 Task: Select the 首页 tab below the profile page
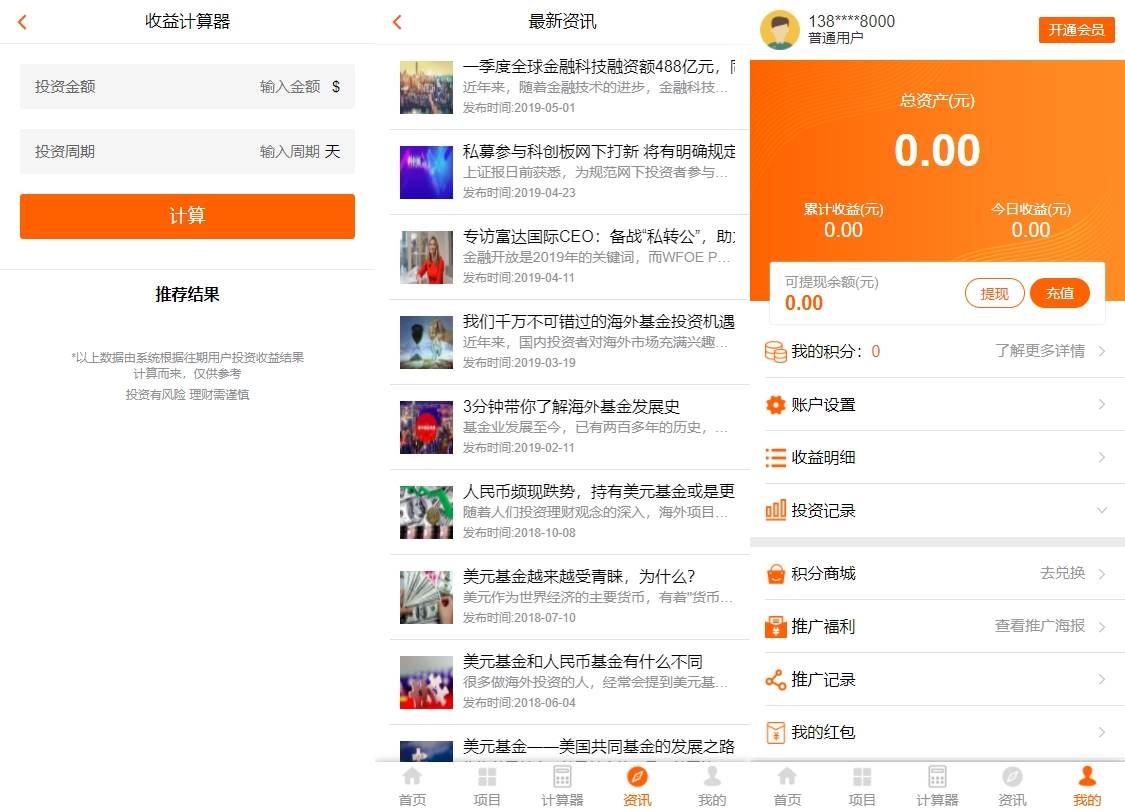[x=787, y=786]
